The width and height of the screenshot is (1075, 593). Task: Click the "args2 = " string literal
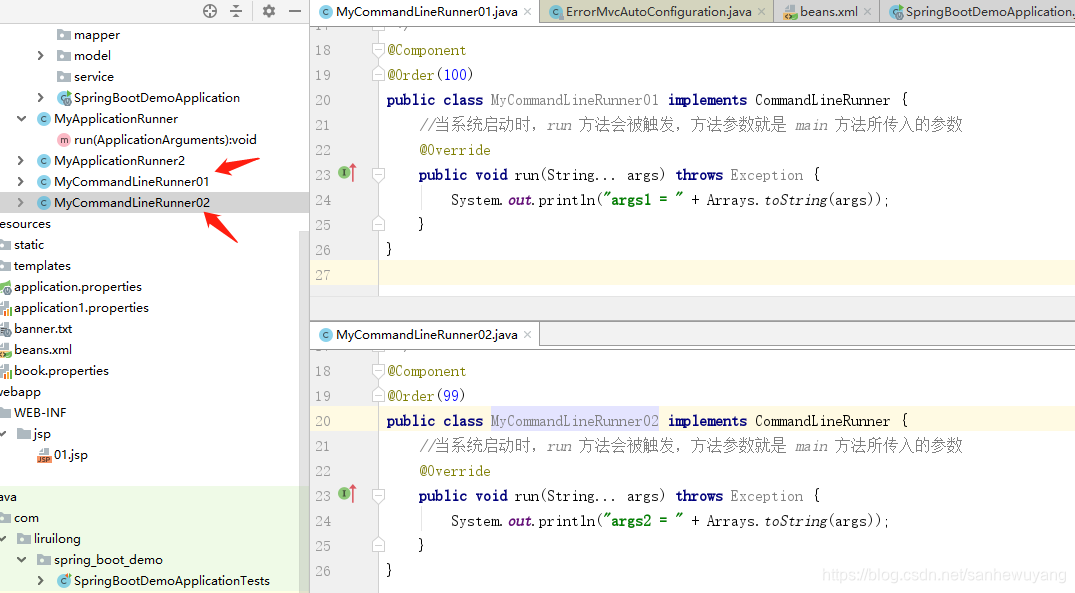click(x=643, y=520)
